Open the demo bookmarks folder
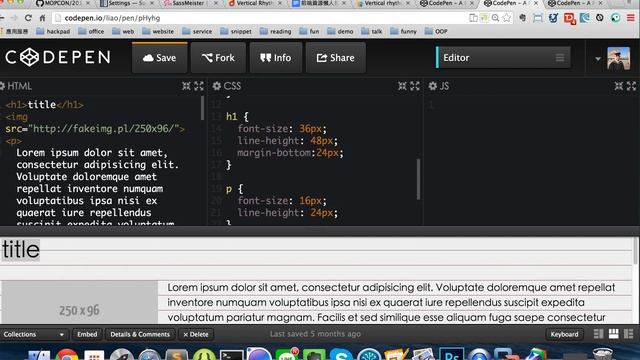The image size is (640, 360). pyautogui.click(x=340, y=31)
